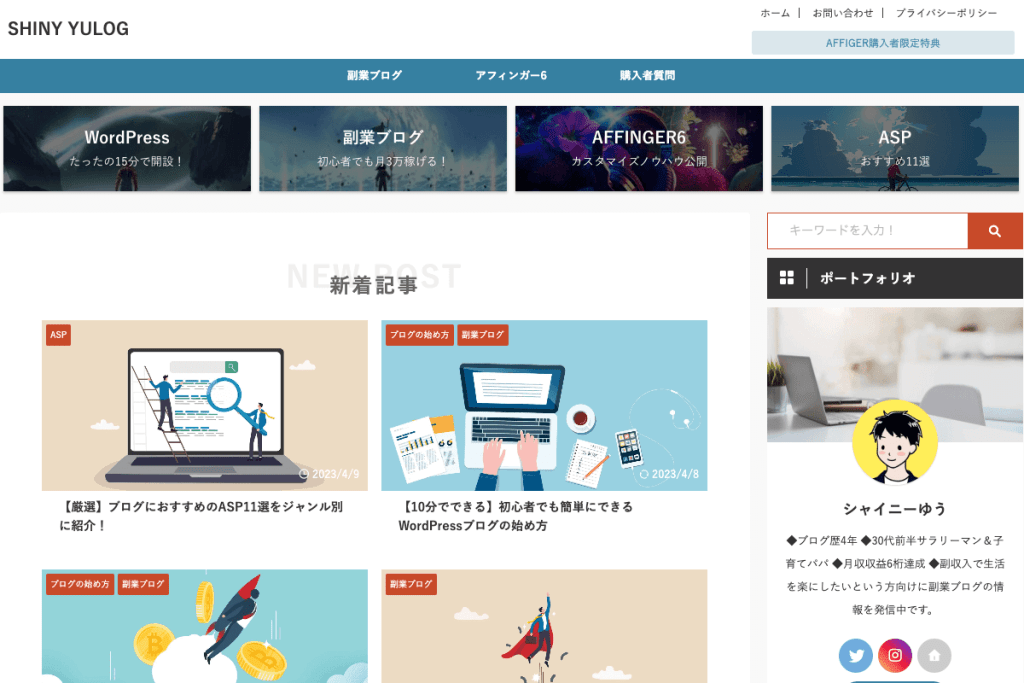This screenshot has width=1024, height=683.
Task: Click the SHINY YULOG site logo
Action: [68, 29]
